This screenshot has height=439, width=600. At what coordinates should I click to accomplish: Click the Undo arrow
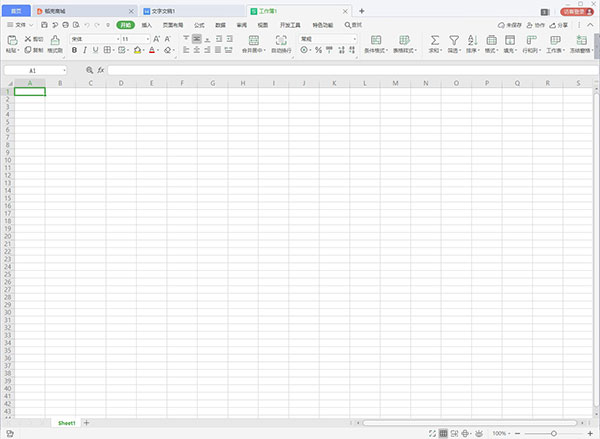(87, 25)
